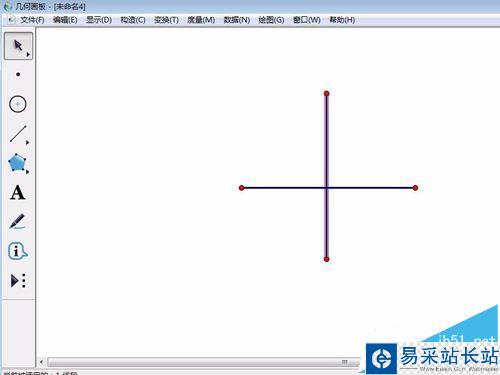Click the document icon beside 文件 menu
Screen dimensions: 500x375
coord(12,20)
